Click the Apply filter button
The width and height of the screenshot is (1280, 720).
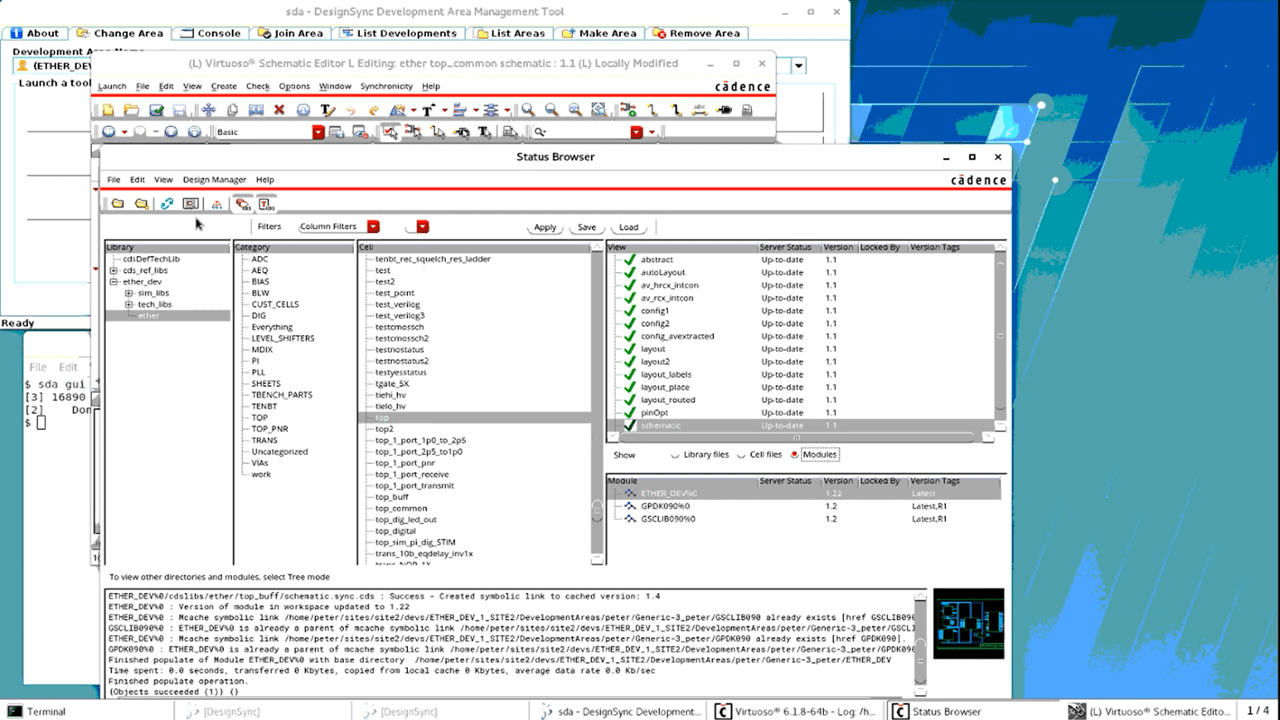(x=545, y=227)
